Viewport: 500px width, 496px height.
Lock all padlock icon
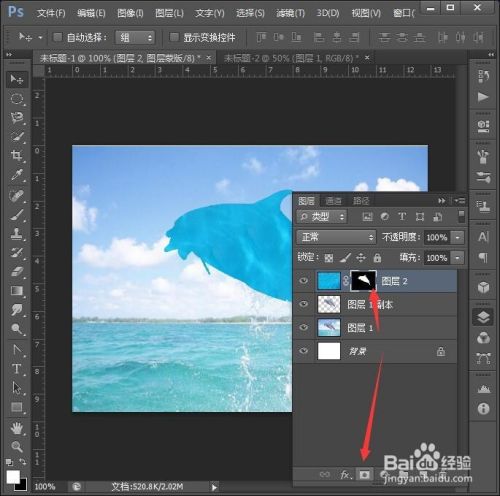coord(377,258)
